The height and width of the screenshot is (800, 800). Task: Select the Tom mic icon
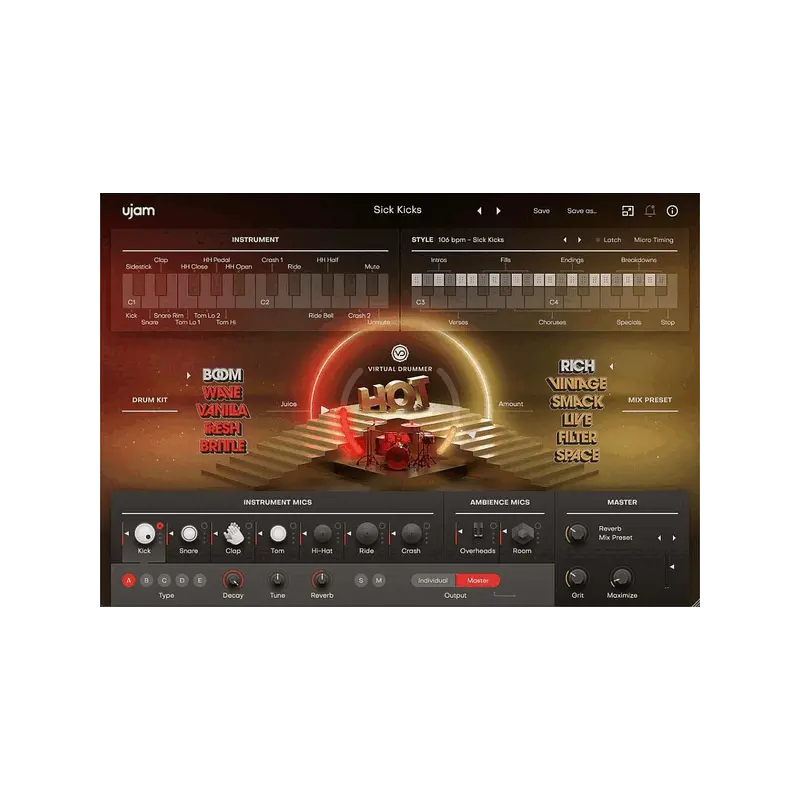[278, 534]
